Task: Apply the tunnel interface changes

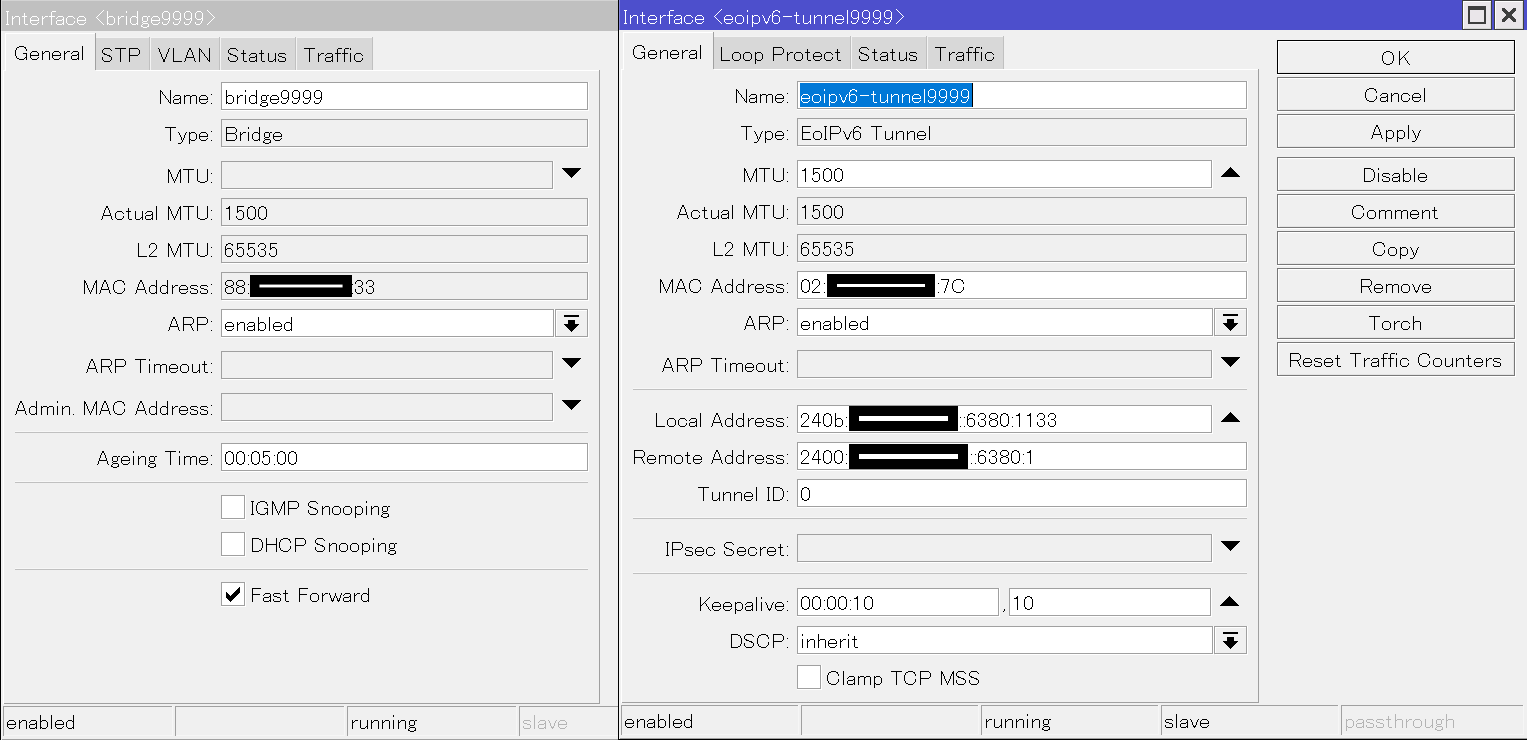Action: pos(1394,131)
